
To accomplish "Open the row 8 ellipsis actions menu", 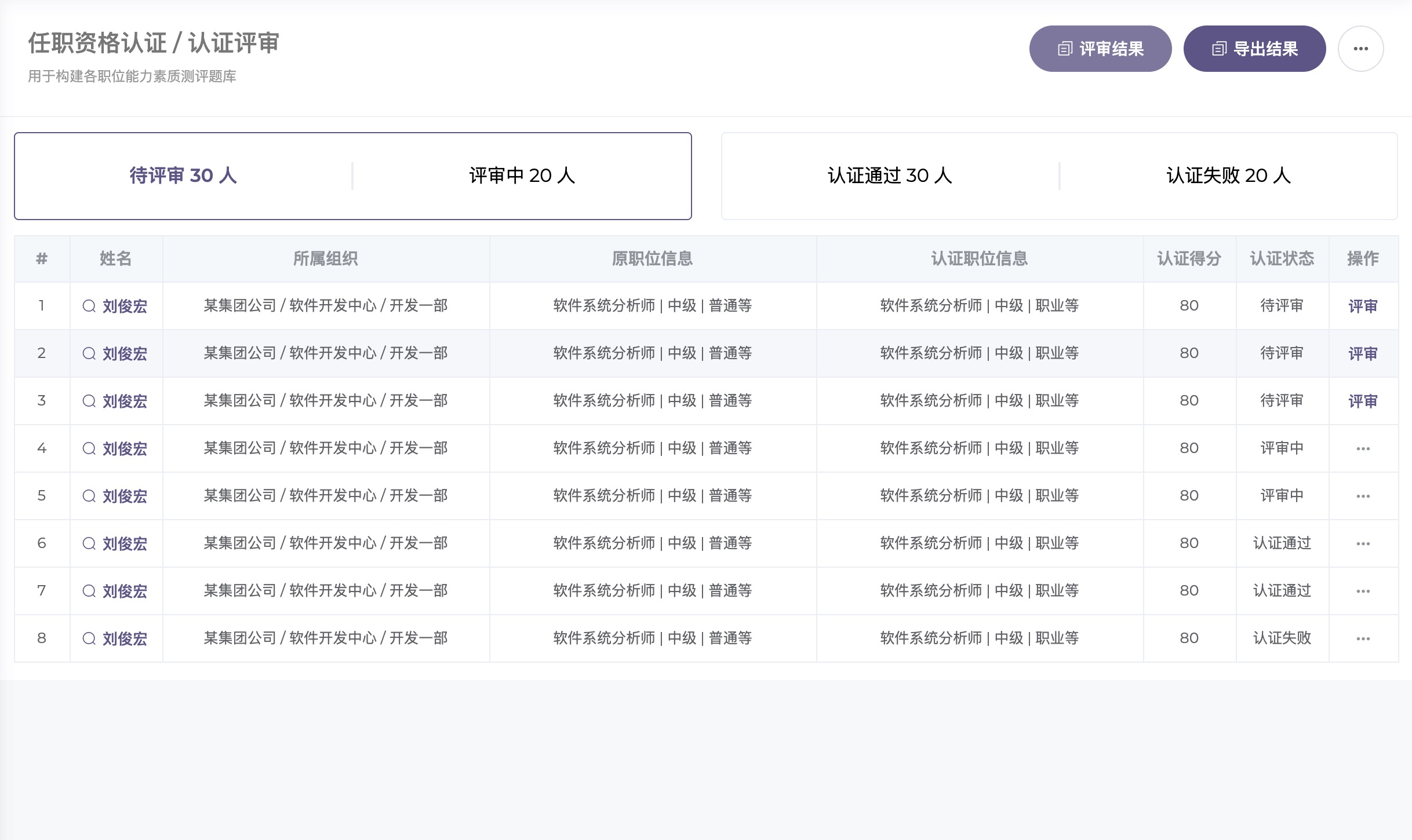I will click(x=1363, y=638).
